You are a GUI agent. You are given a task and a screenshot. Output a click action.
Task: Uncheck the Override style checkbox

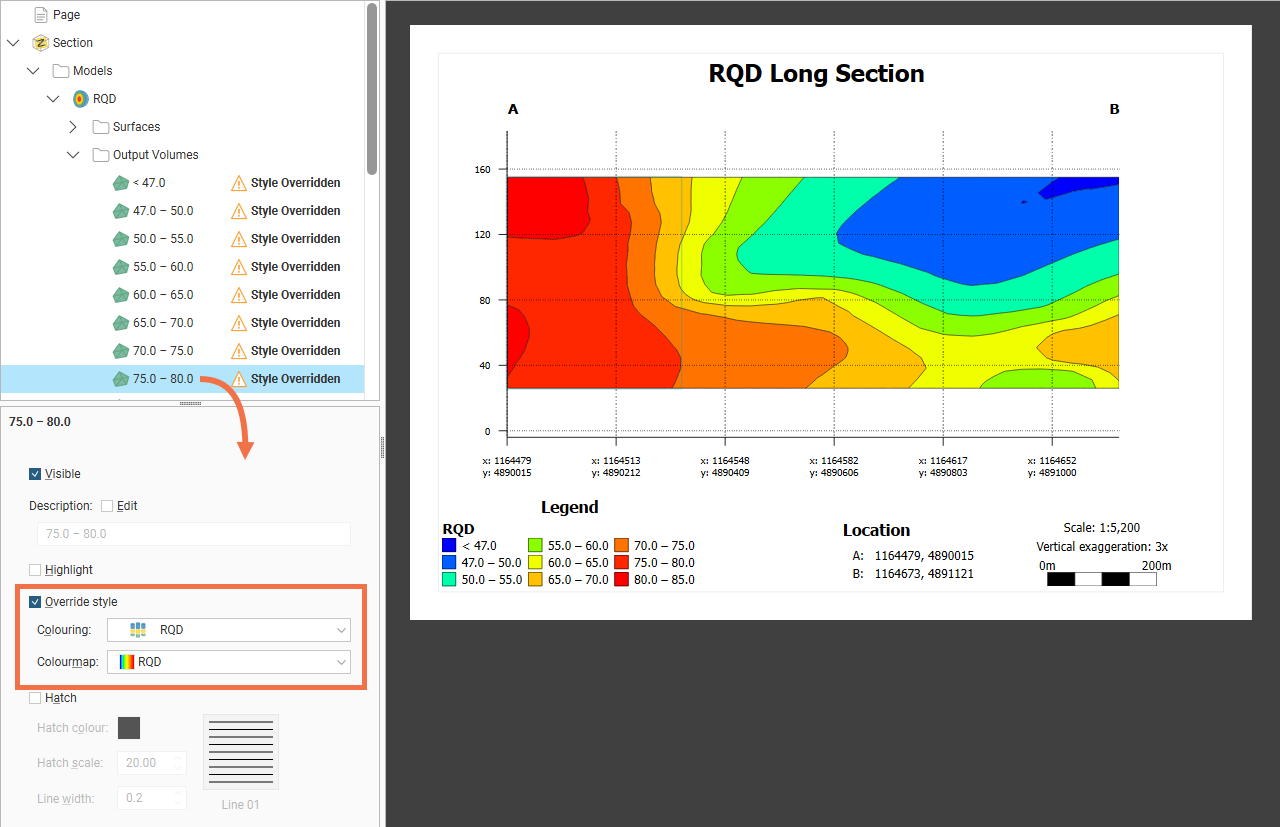[36, 602]
